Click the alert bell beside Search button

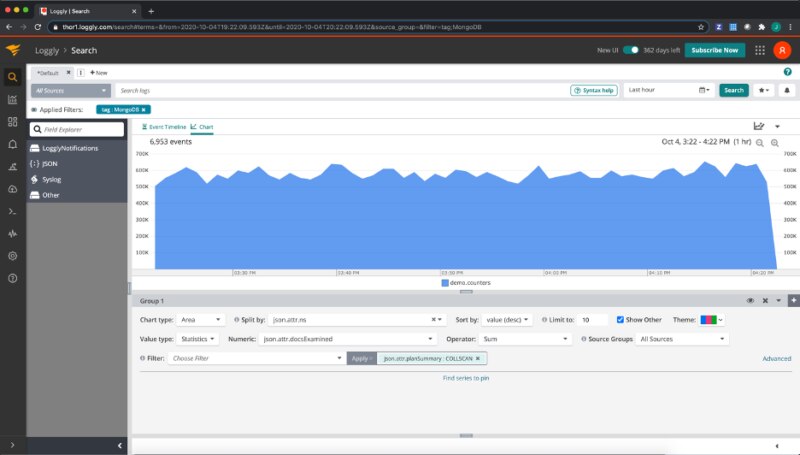pos(787,90)
